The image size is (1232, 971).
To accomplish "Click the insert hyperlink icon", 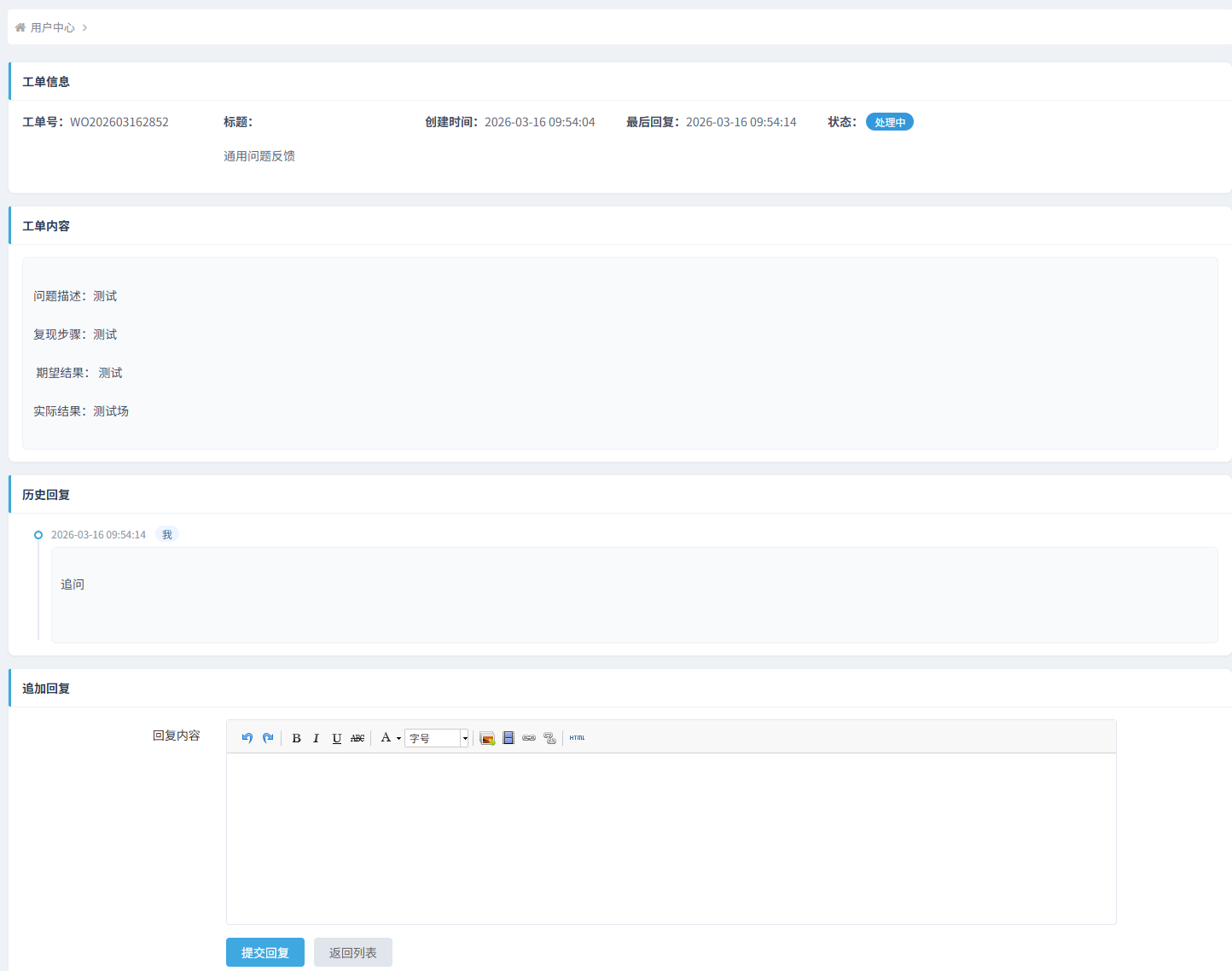I will coord(529,738).
